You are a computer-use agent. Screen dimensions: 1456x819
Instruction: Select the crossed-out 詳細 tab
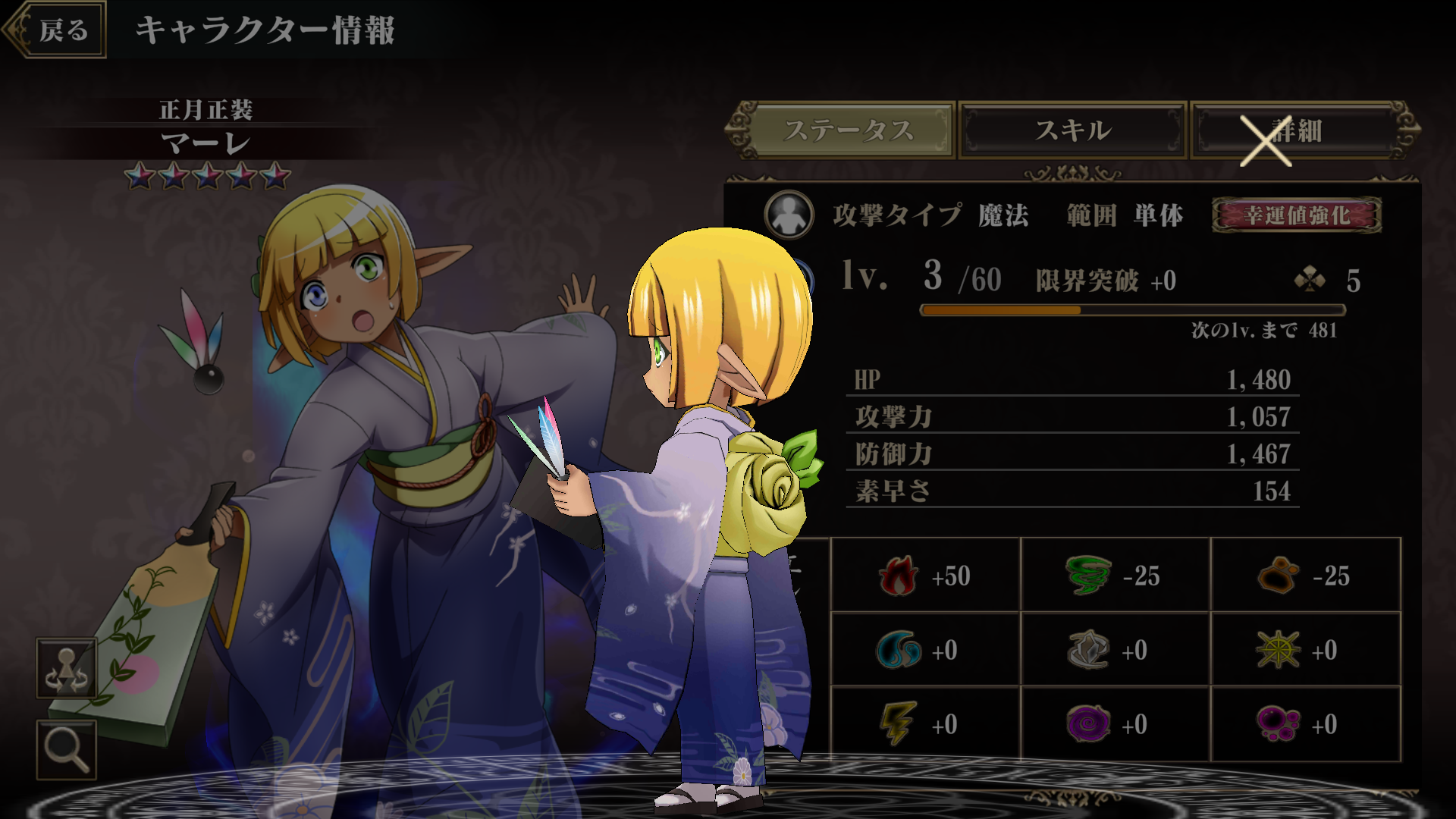tap(1301, 130)
